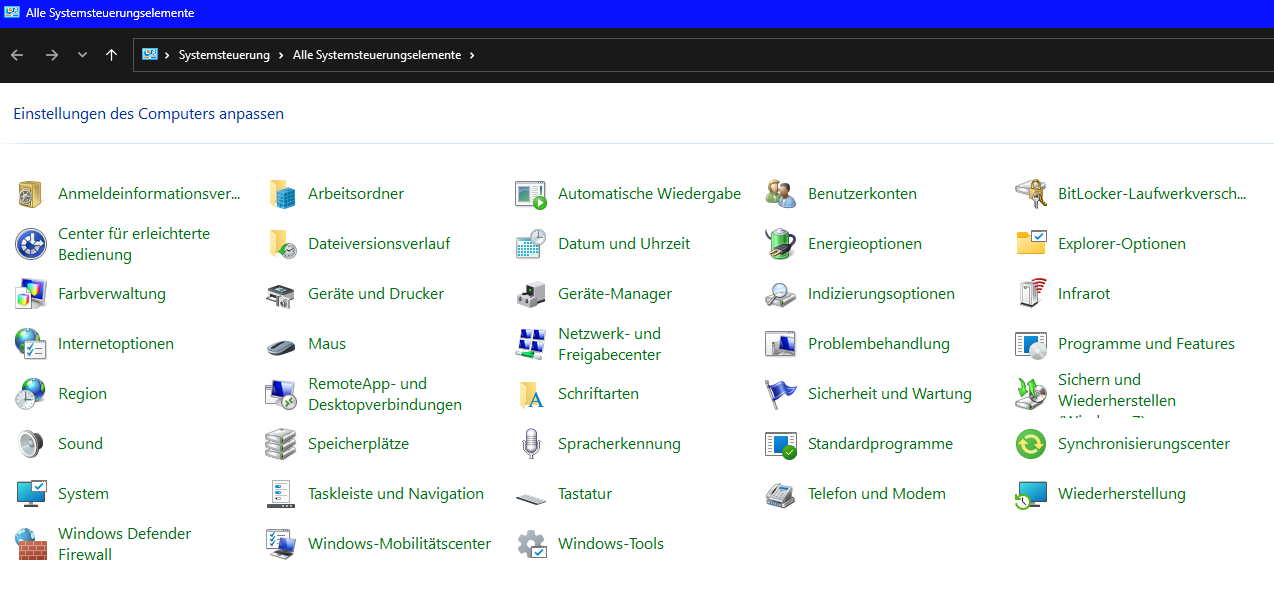The width and height of the screenshot is (1274, 596).
Task: Click the BitLocker keys icon
Action: [x=1031, y=194]
